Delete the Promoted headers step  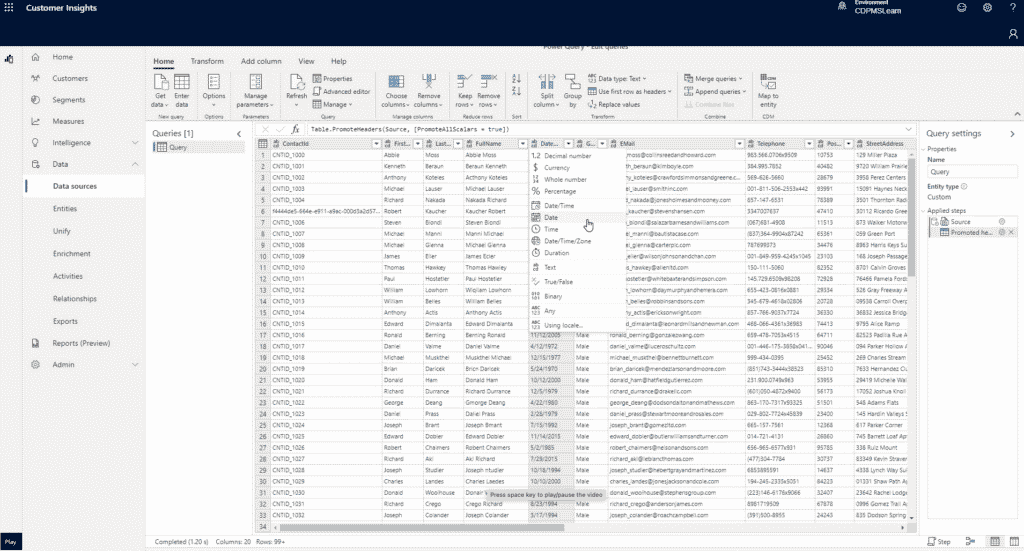1011,232
